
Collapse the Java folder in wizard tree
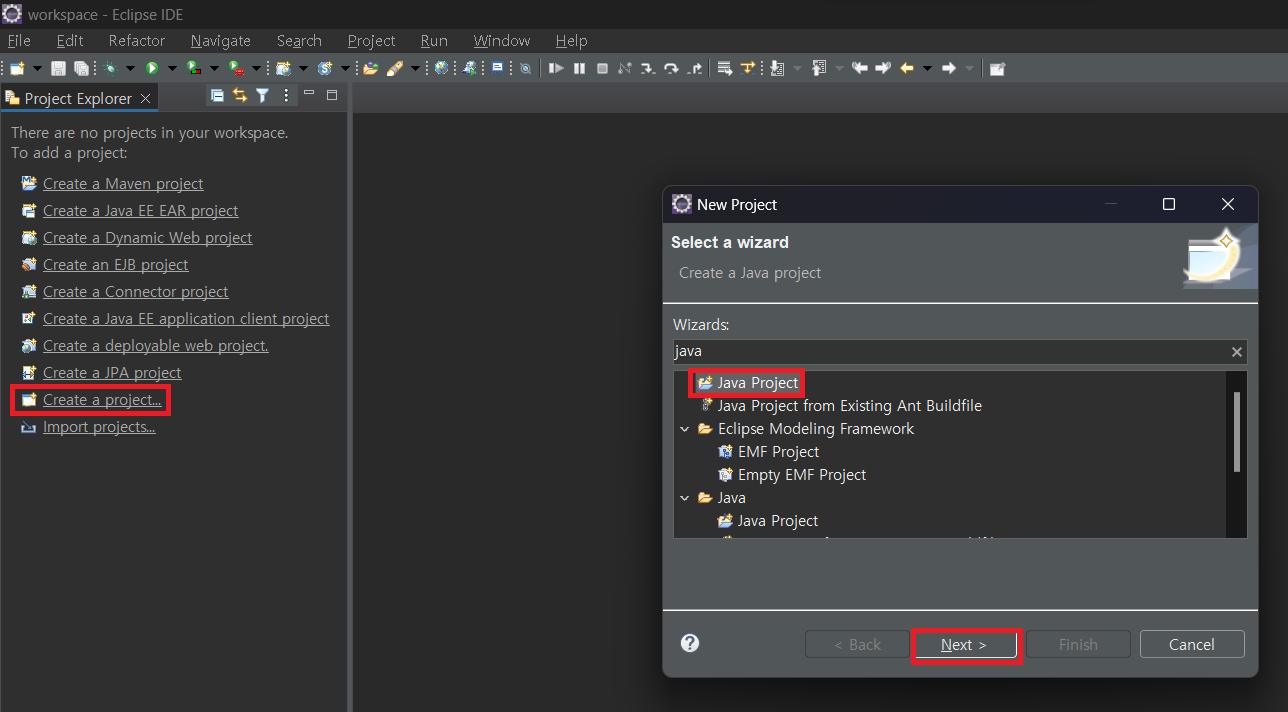click(685, 498)
